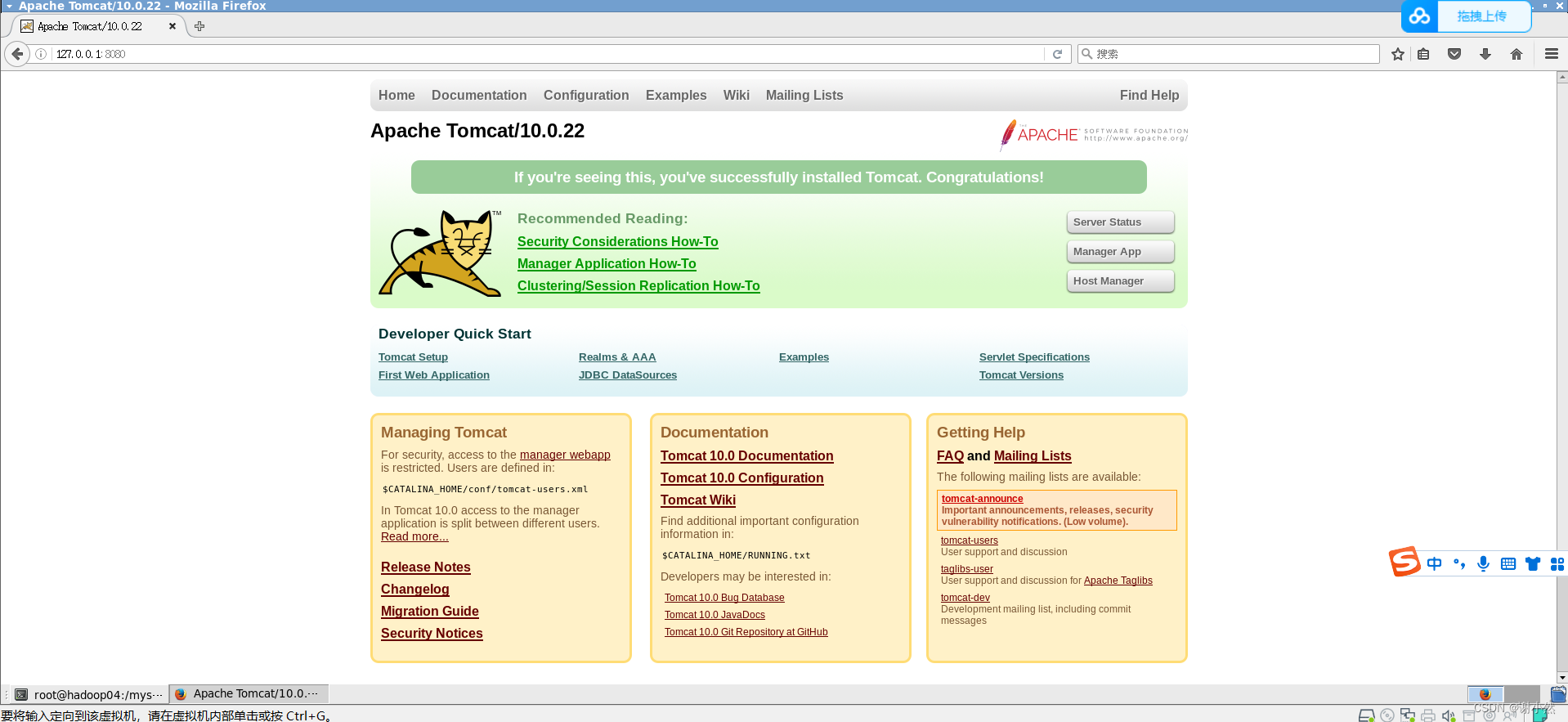Open the Firefox hamburger menu
1568x722 pixels.
[1551, 54]
